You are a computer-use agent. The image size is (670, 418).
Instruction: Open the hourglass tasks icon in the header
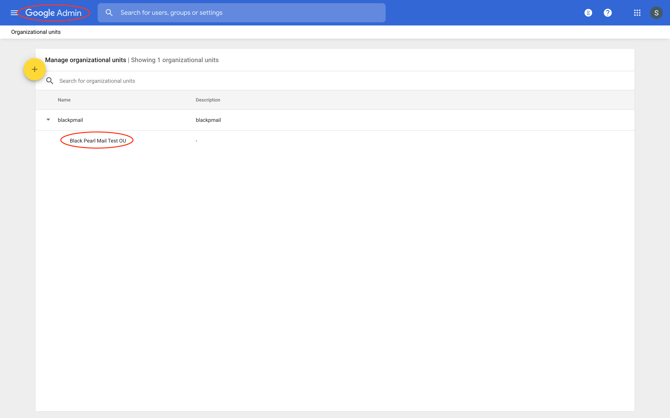tap(588, 13)
